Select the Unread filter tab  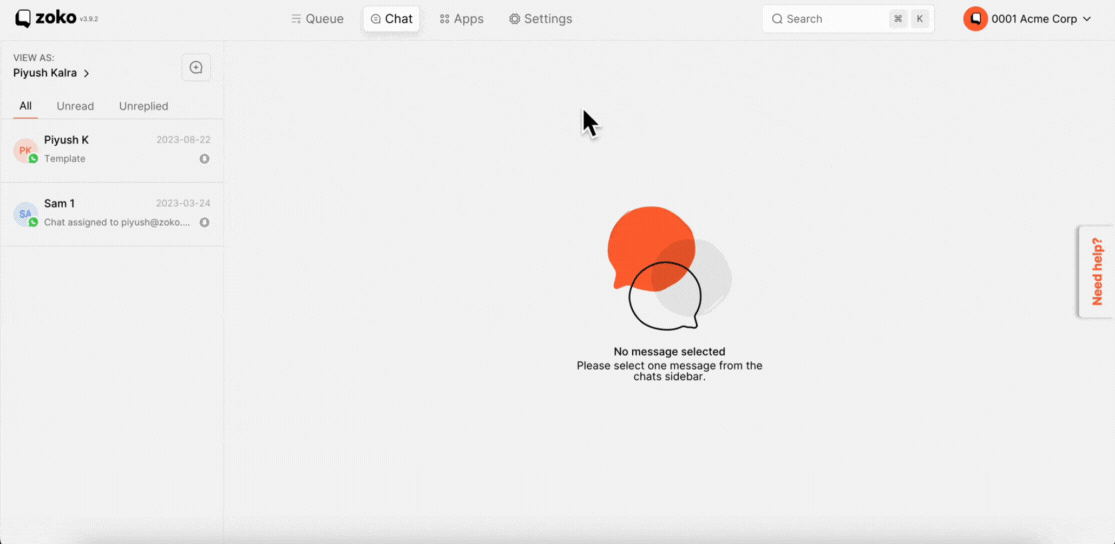coord(75,106)
